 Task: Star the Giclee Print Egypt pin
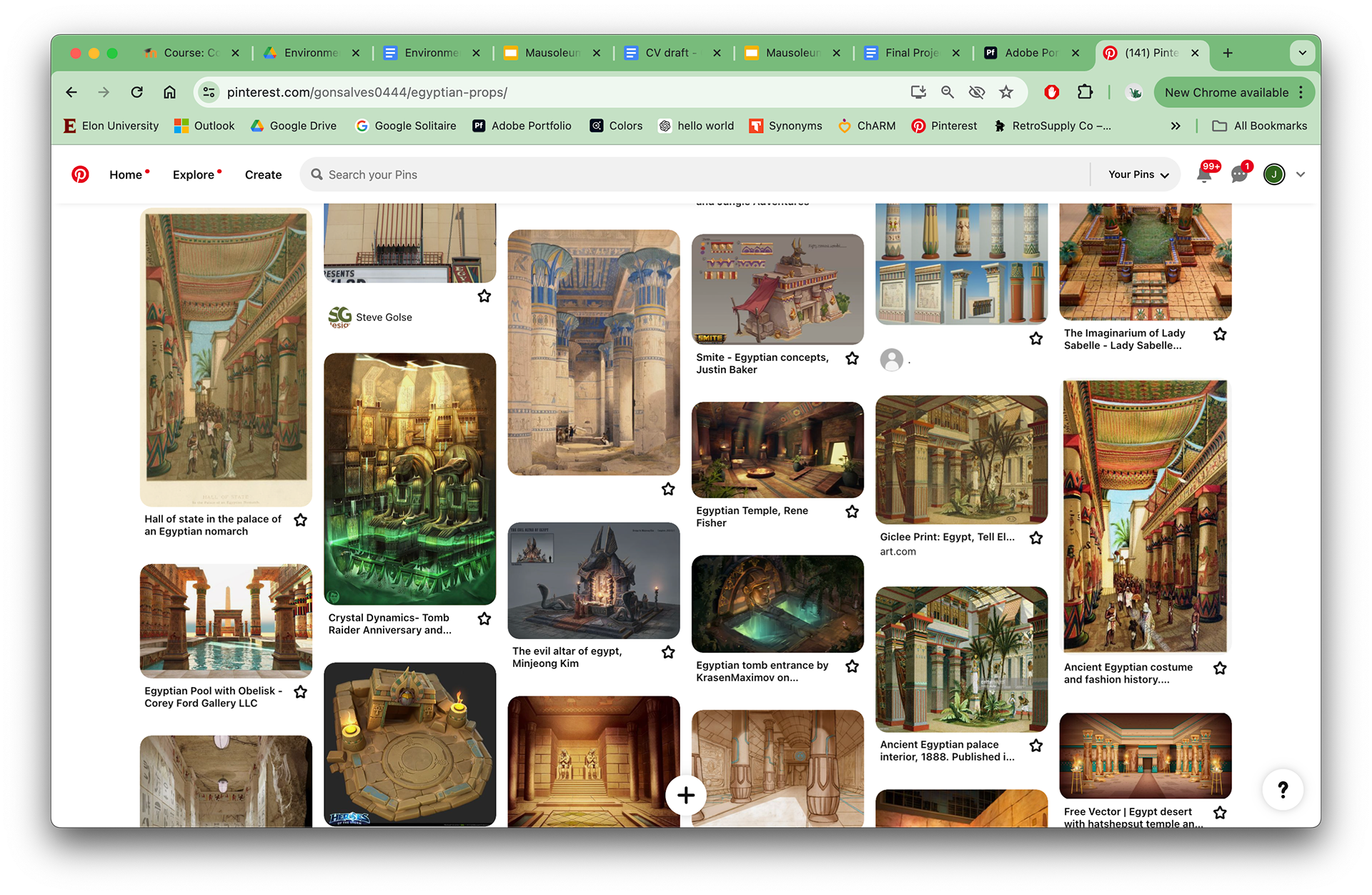click(x=1036, y=538)
